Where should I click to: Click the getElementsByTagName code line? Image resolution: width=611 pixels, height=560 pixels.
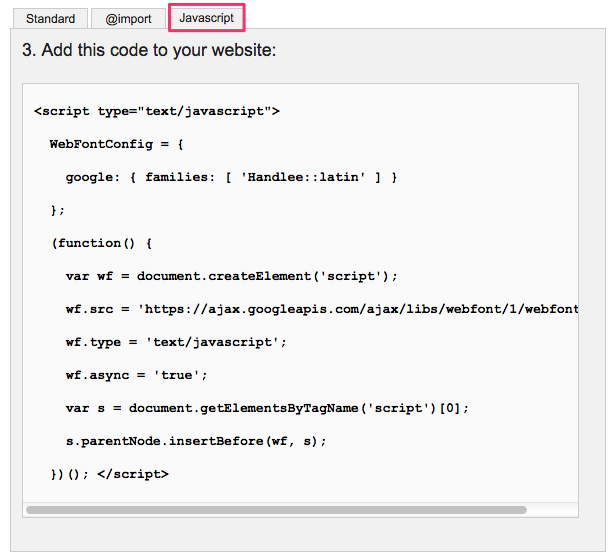(x=267, y=408)
